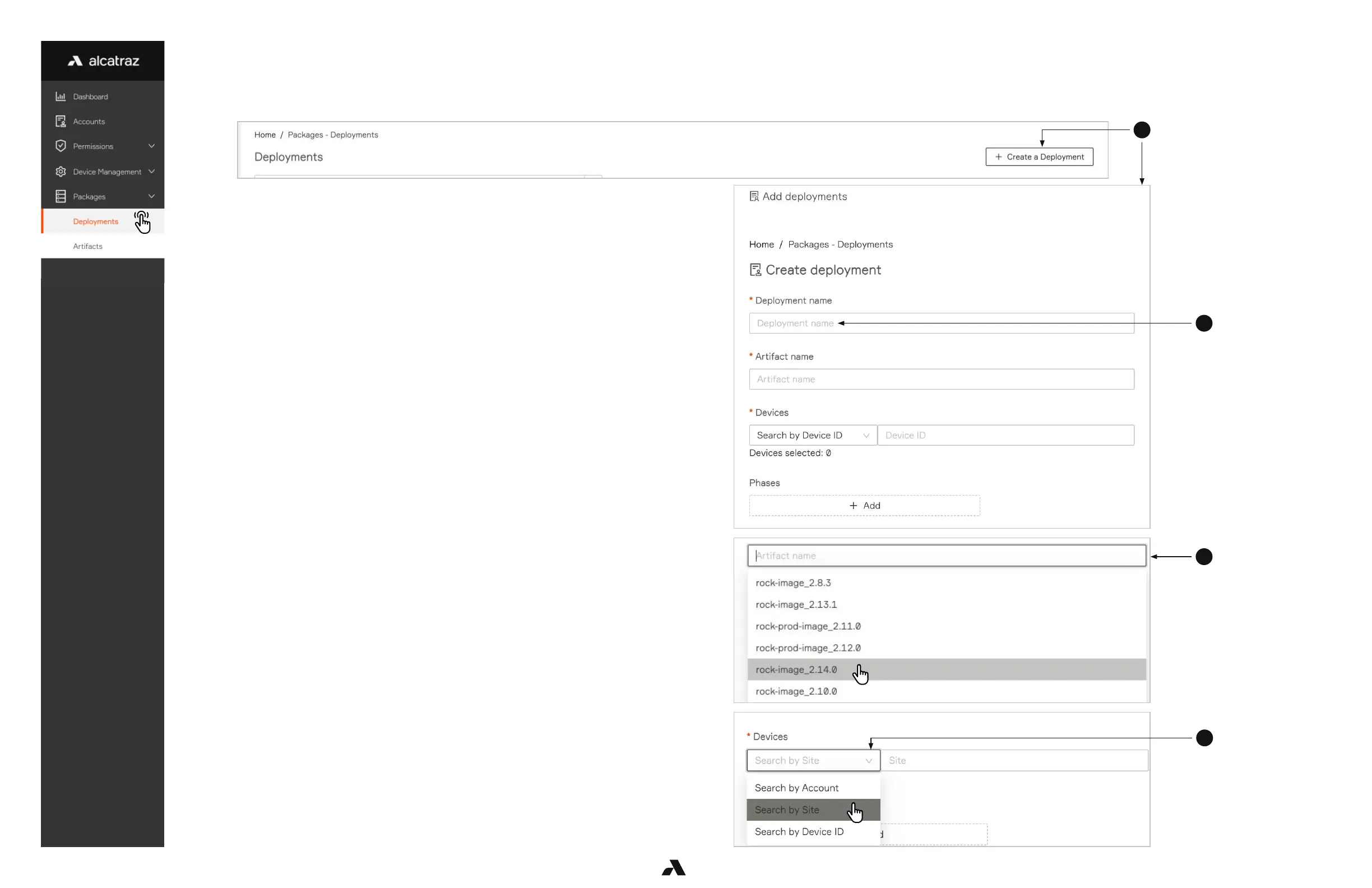Collapse the Packages menu chevron
The width and height of the screenshot is (1372, 888).
(x=152, y=196)
